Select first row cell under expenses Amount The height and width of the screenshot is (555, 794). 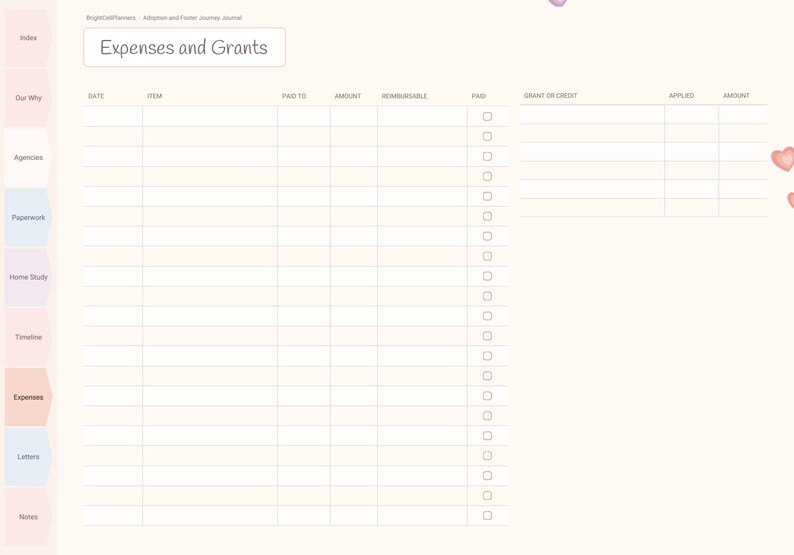click(x=354, y=116)
